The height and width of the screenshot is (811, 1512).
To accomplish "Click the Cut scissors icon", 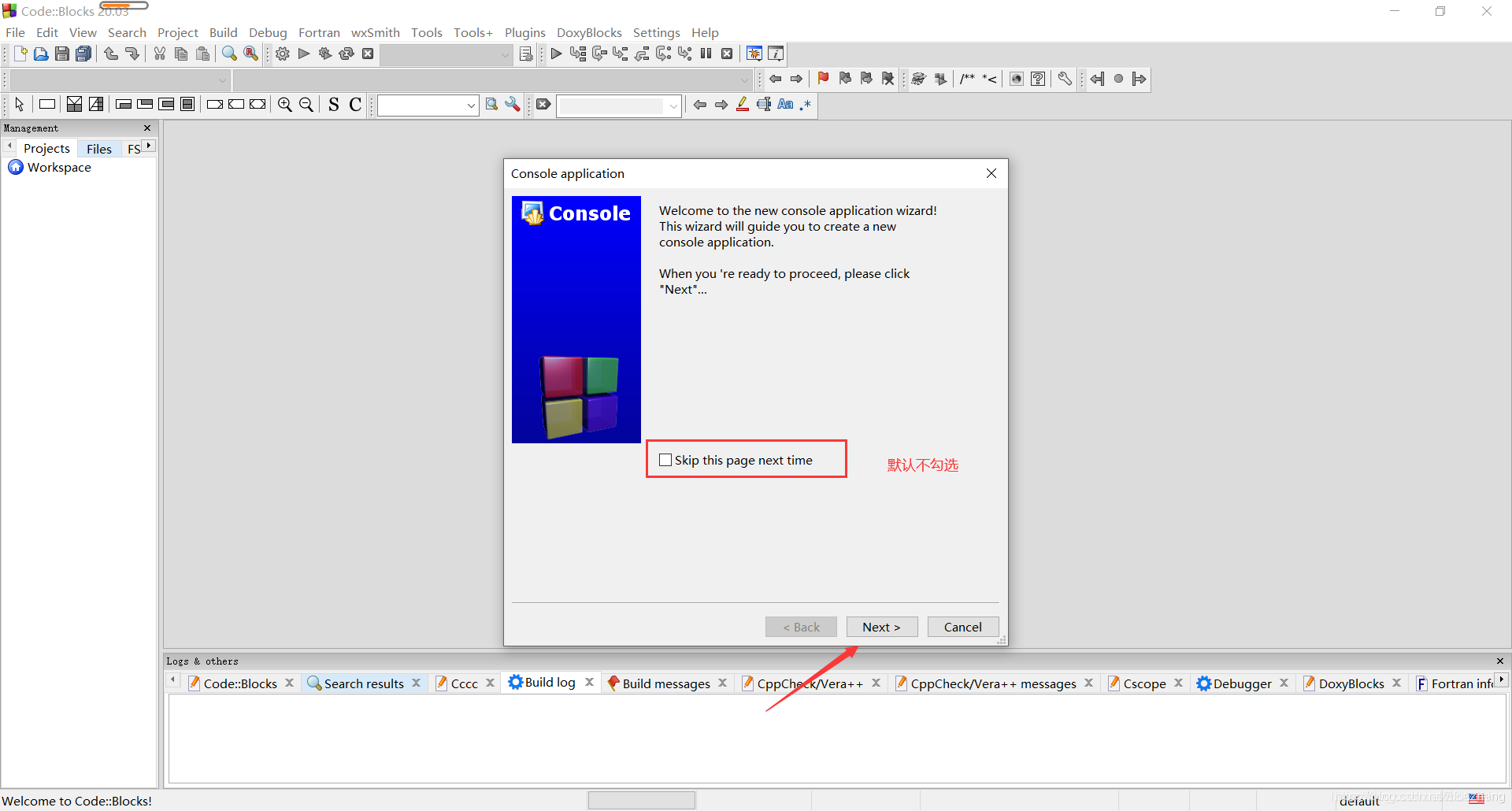I will (160, 54).
